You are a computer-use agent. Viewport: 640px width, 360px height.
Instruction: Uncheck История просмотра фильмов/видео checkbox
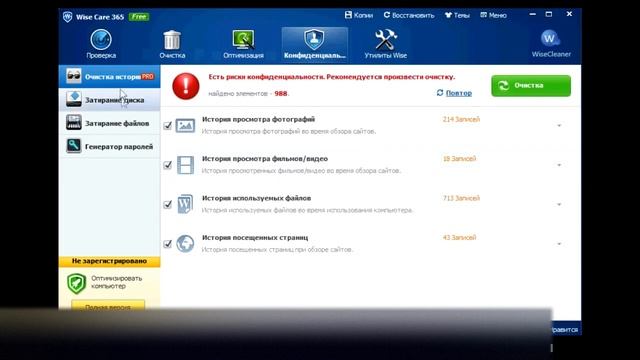(167, 165)
